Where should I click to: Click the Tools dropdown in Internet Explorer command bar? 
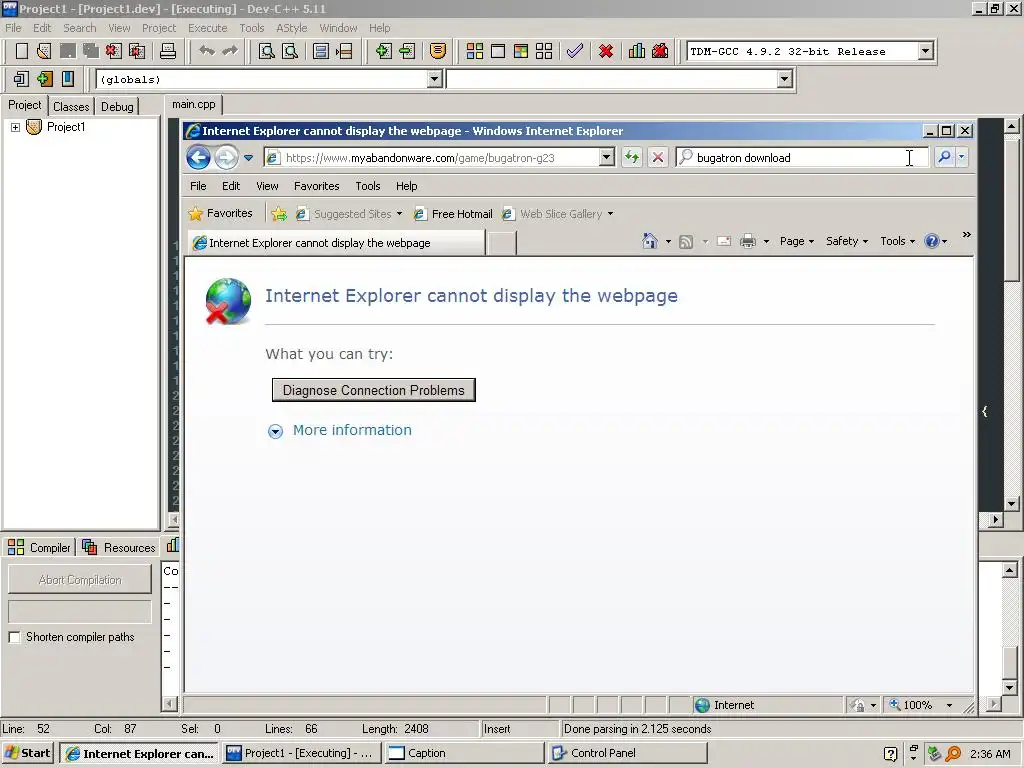[x=897, y=241]
